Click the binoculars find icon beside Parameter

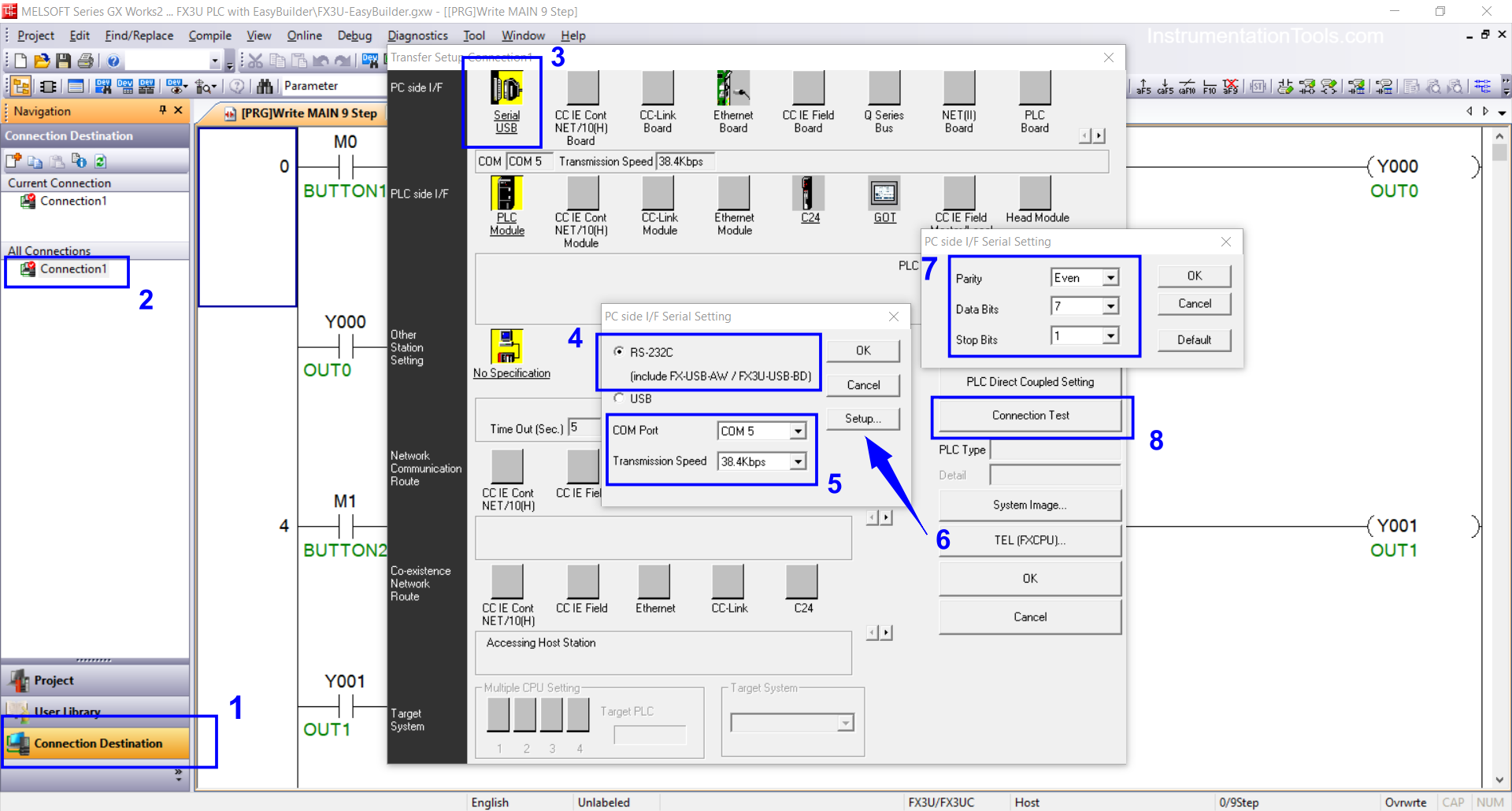(x=265, y=86)
